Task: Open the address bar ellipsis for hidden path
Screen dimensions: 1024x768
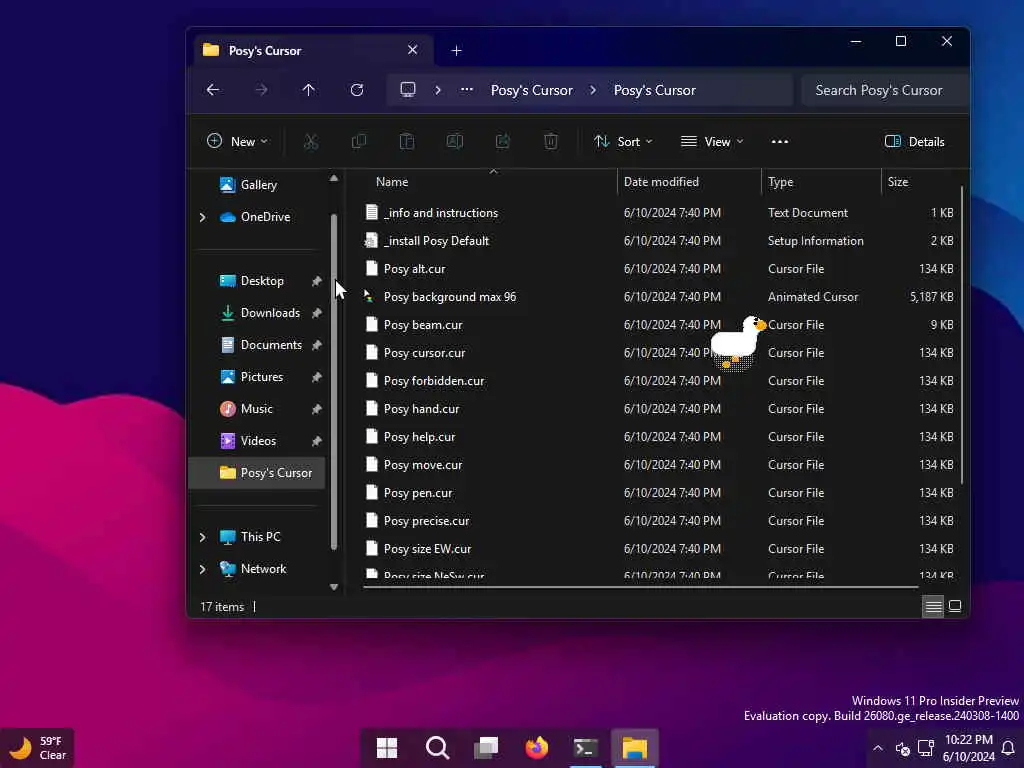Action: pos(466,90)
